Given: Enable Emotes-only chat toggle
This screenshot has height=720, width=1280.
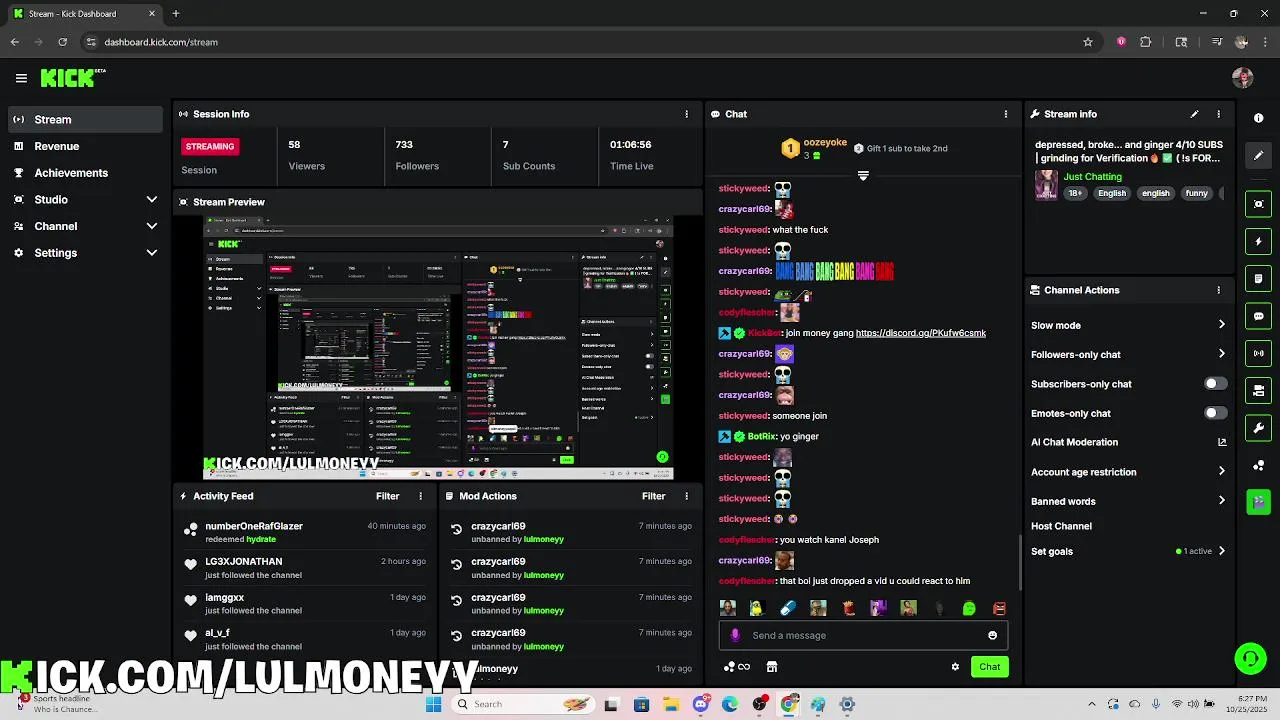Looking at the screenshot, I should click(x=1215, y=413).
